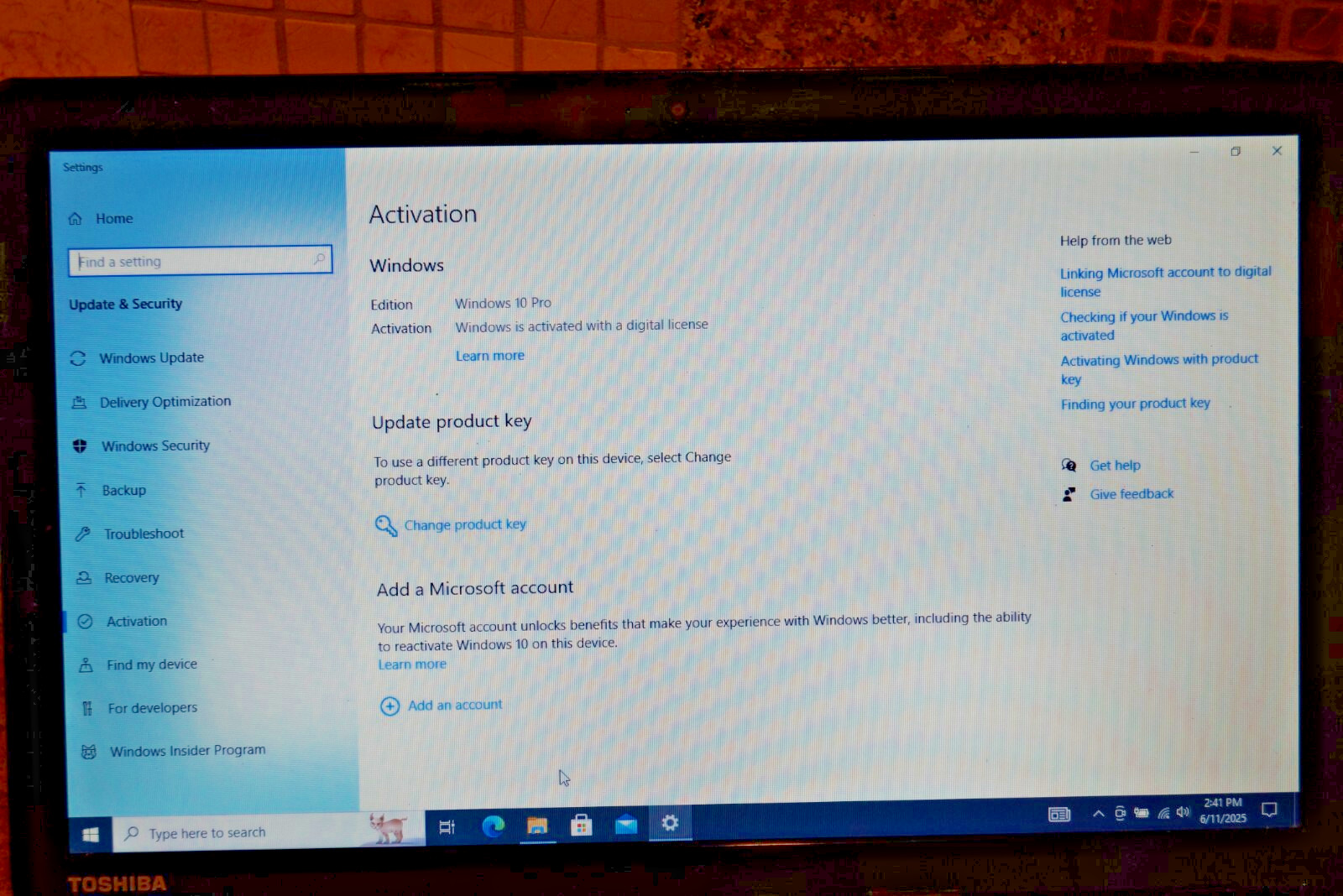
Task: Open Microsoft Store from taskbar
Action: [x=581, y=826]
